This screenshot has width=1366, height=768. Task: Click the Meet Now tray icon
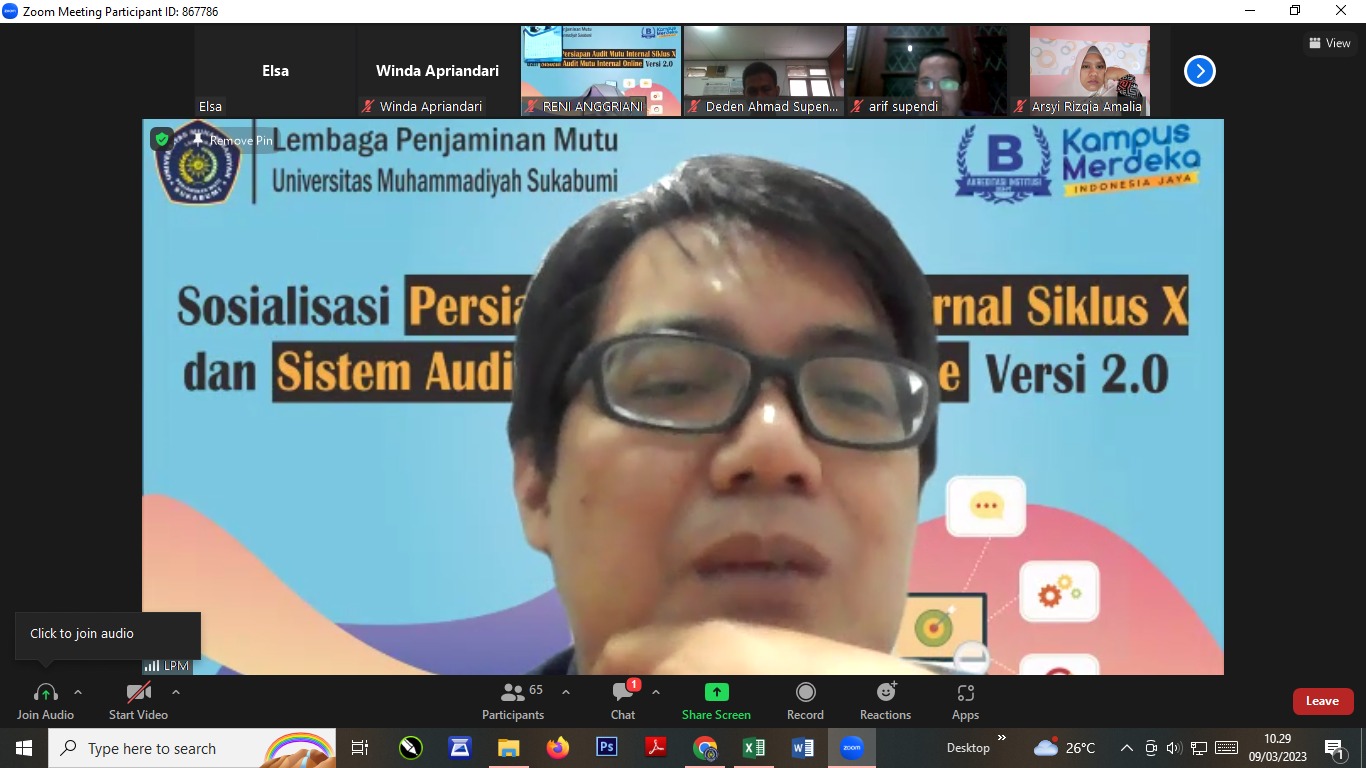1151,748
